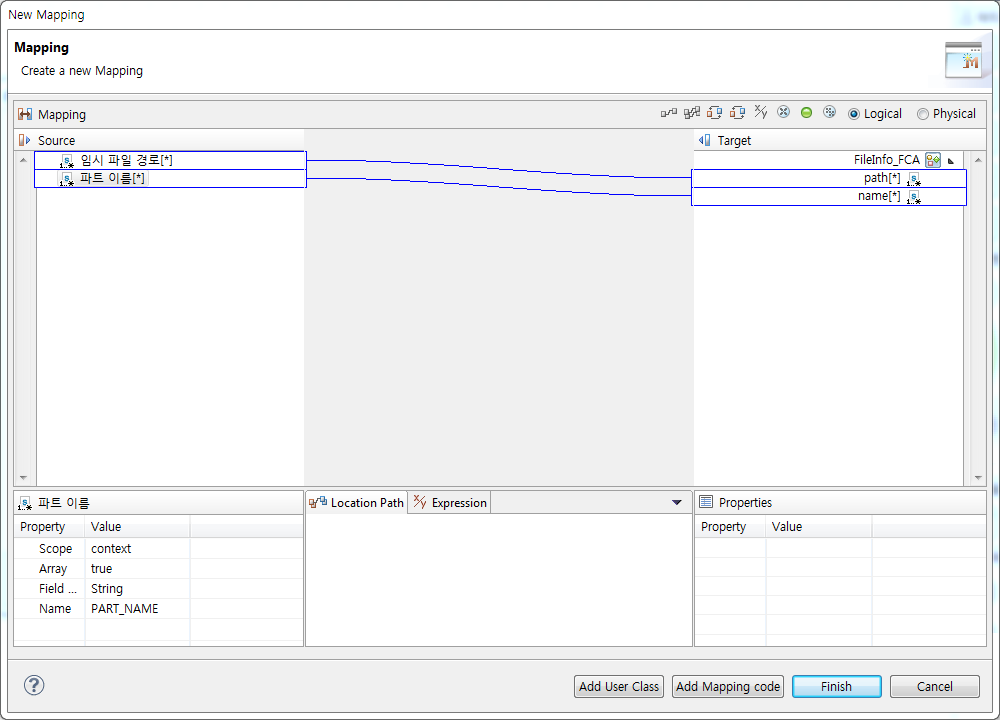
Task: Click the second element-copy toolbar icon
Action: click(738, 112)
